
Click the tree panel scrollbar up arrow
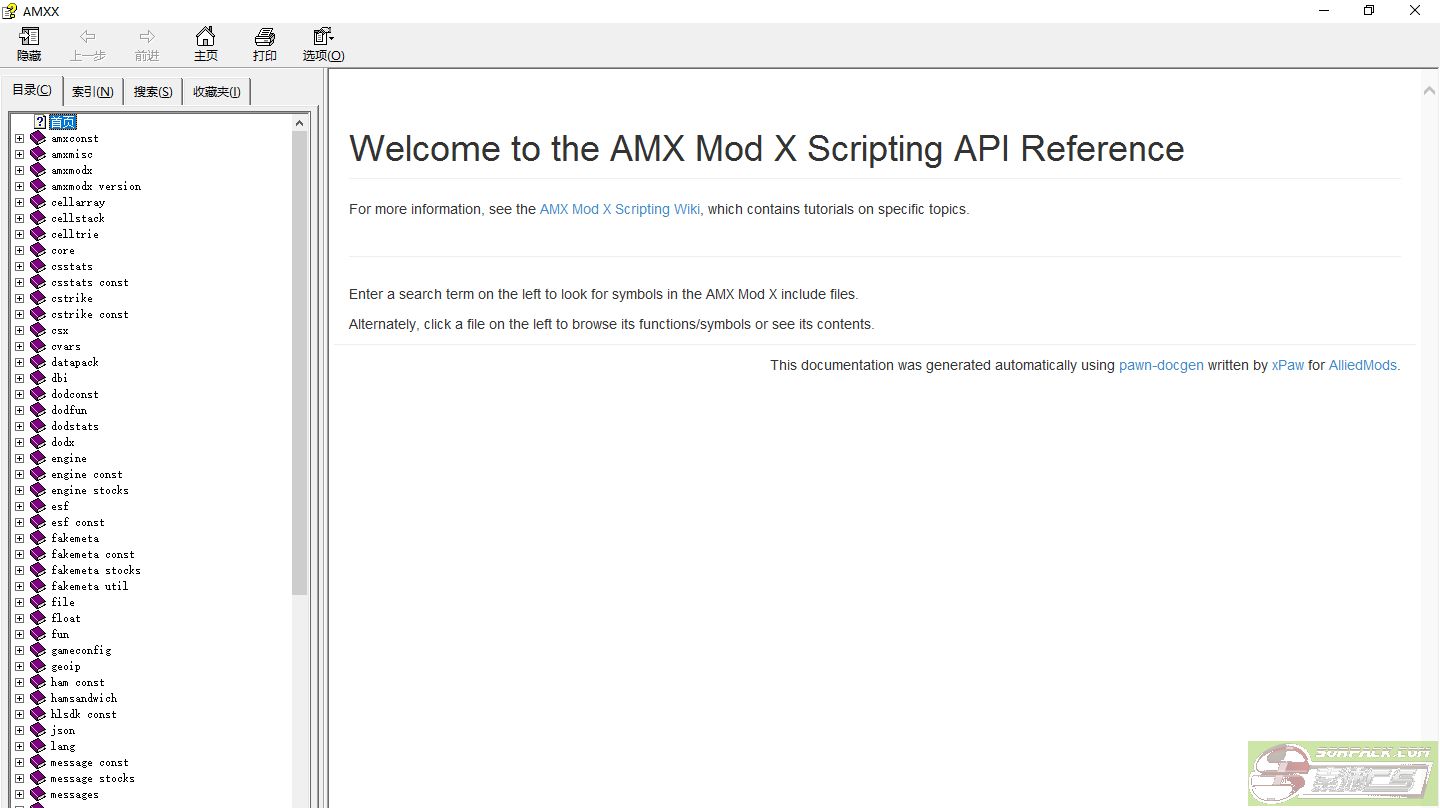(299, 122)
